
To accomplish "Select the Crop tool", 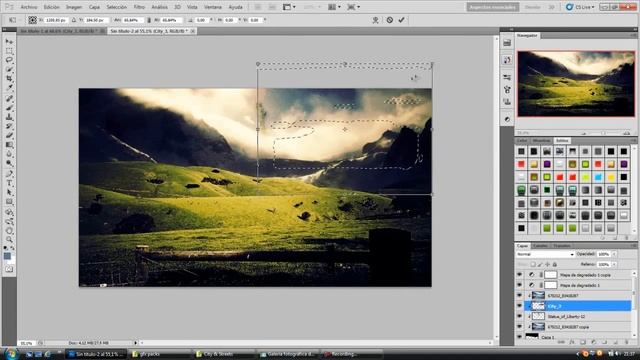I will coord(9,78).
